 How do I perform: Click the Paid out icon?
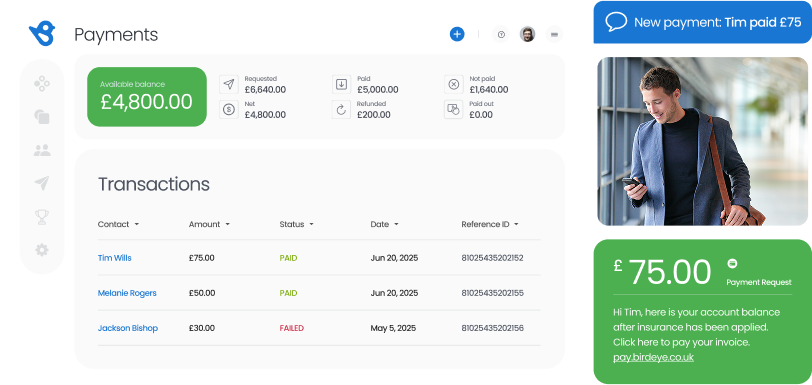tap(454, 109)
